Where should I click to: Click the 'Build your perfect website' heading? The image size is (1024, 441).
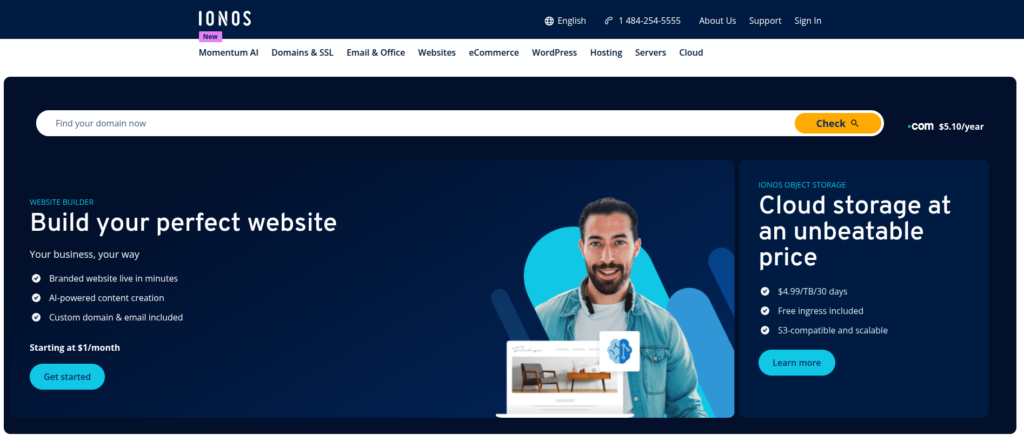pos(184,223)
